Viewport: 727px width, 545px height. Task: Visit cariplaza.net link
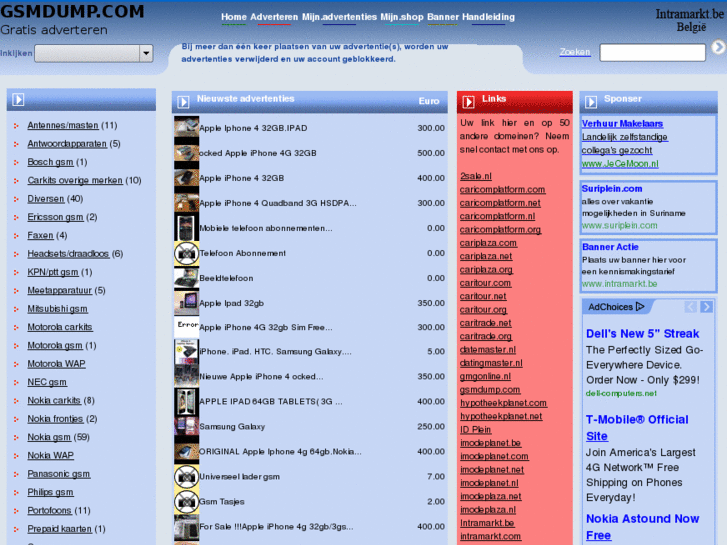click(486, 256)
